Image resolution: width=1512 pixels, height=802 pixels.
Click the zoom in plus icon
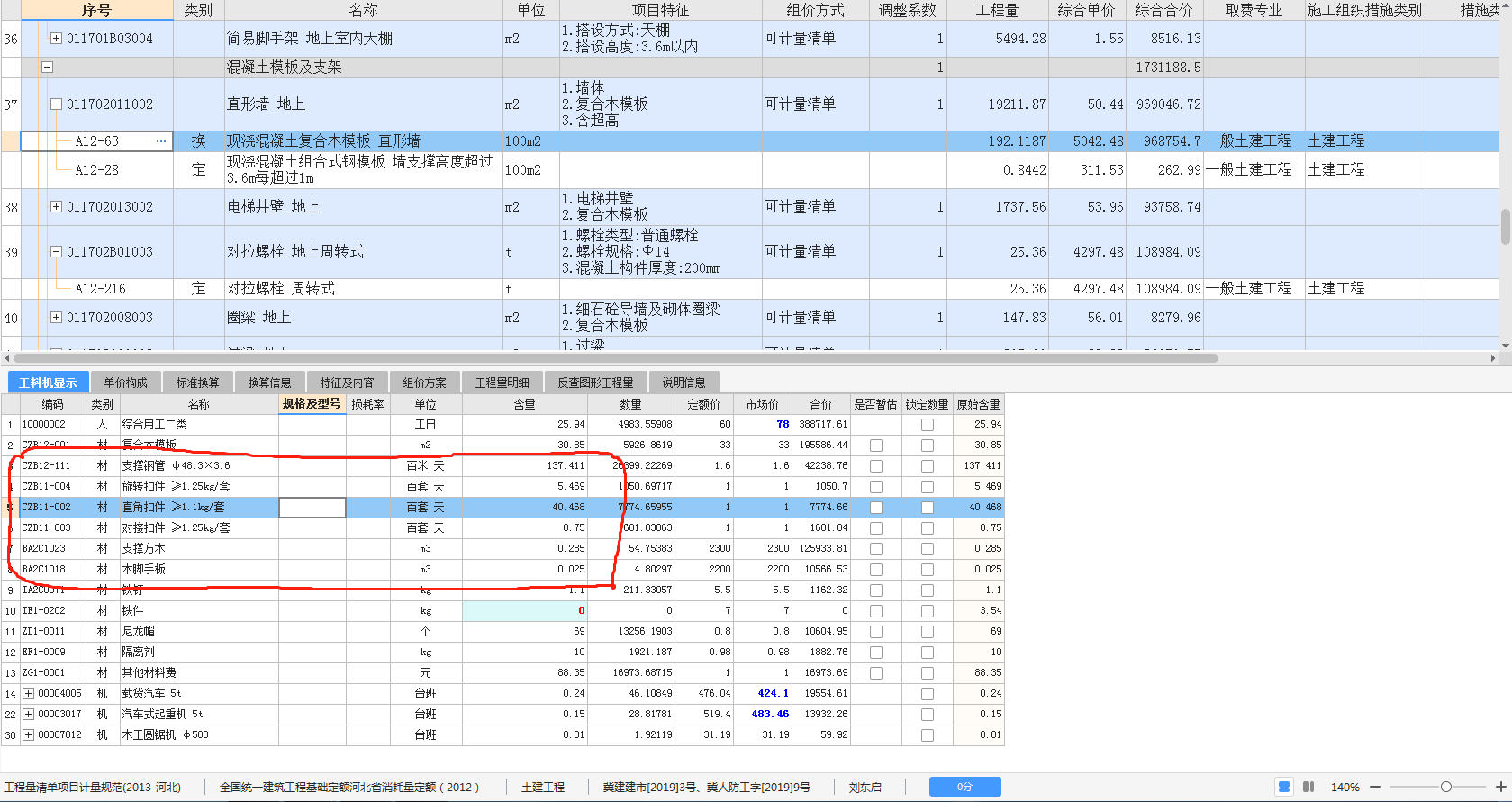[1500, 787]
